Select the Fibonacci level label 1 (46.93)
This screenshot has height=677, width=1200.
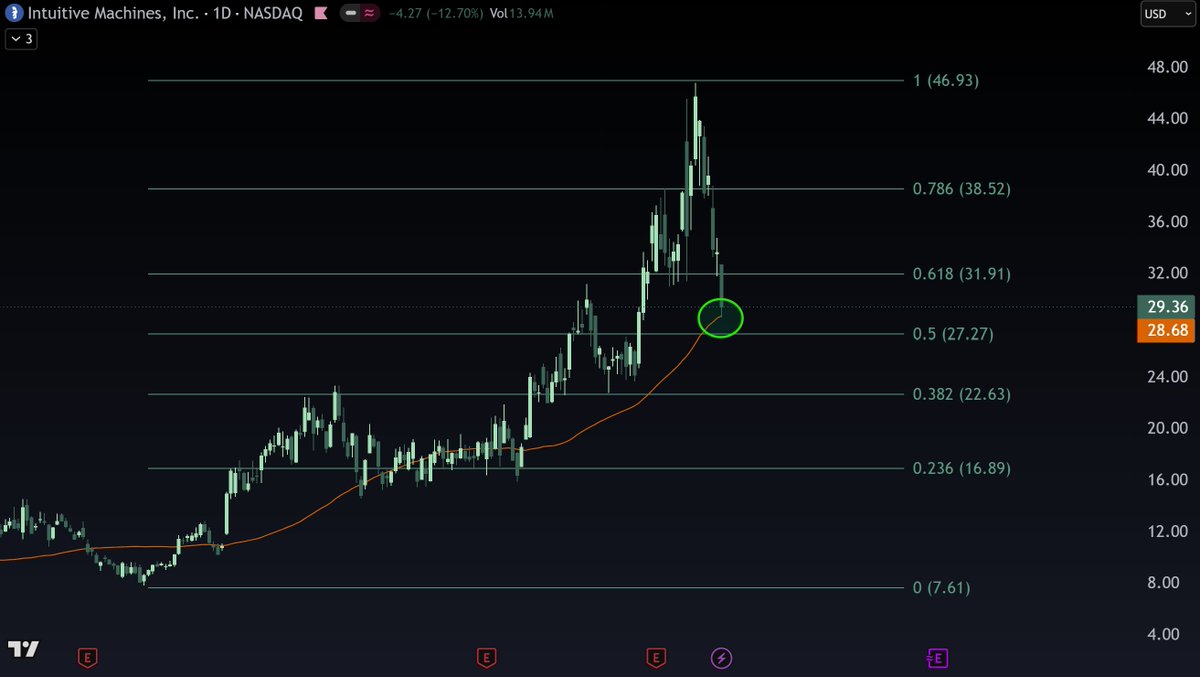click(x=946, y=80)
